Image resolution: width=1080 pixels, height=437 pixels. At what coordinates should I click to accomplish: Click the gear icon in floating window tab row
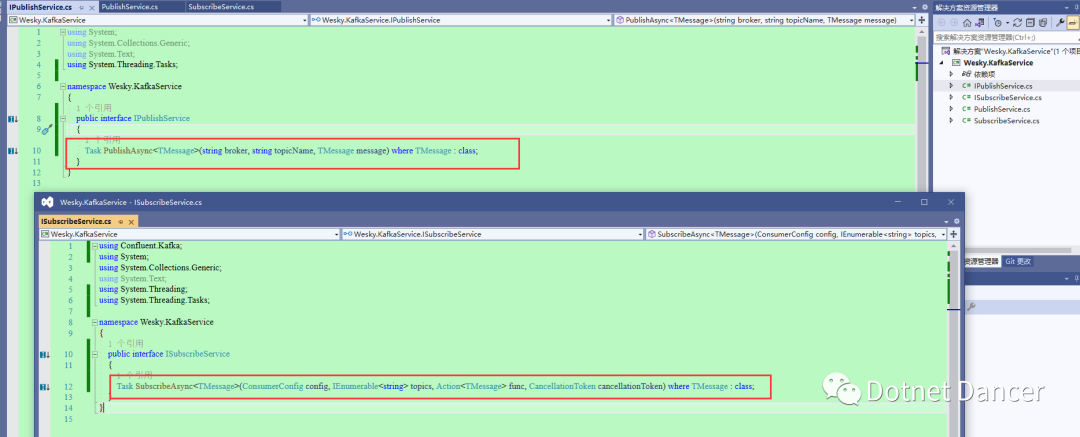tap(957, 221)
